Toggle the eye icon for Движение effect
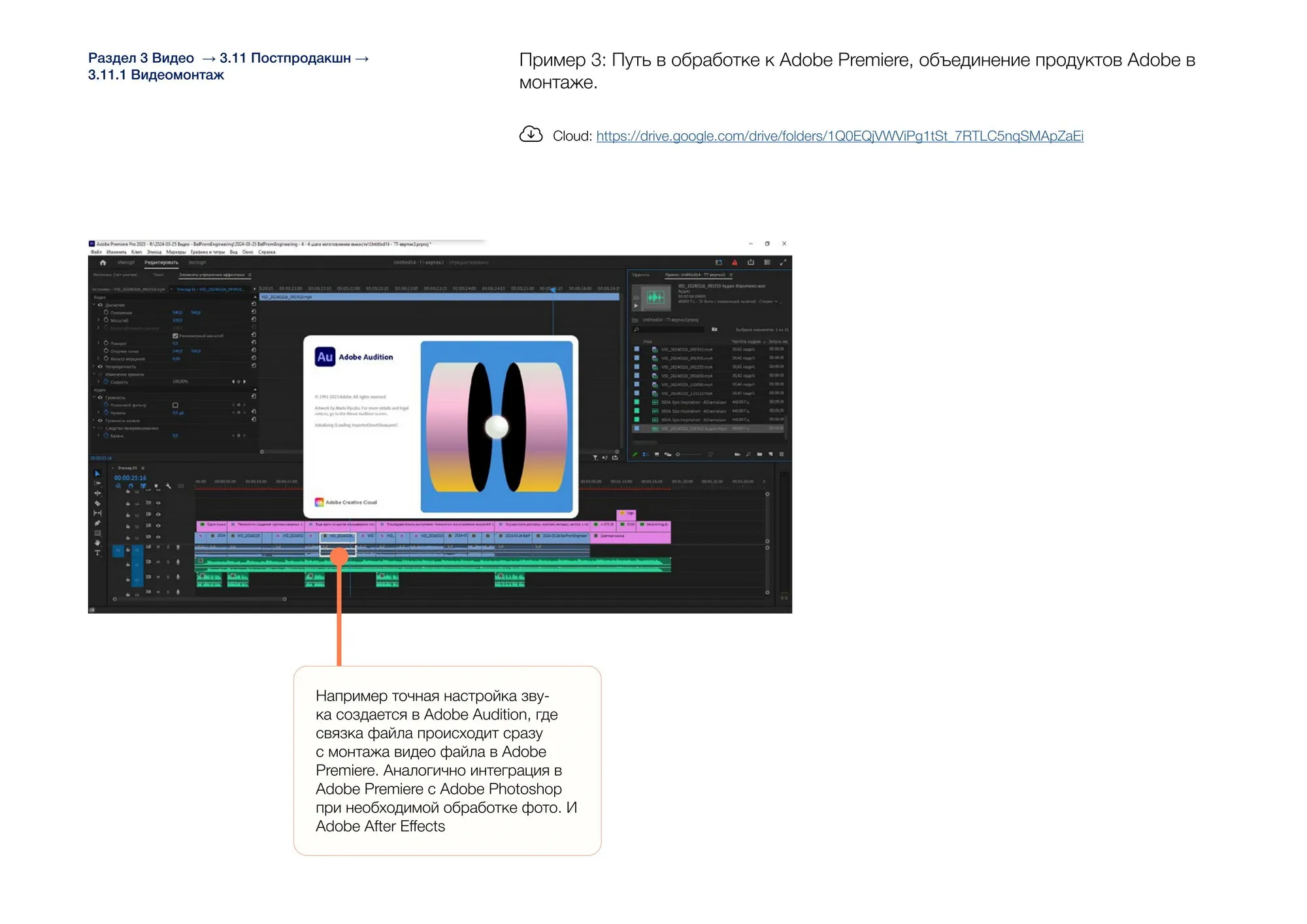Screen dimensions: 1307x924 [100, 305]
